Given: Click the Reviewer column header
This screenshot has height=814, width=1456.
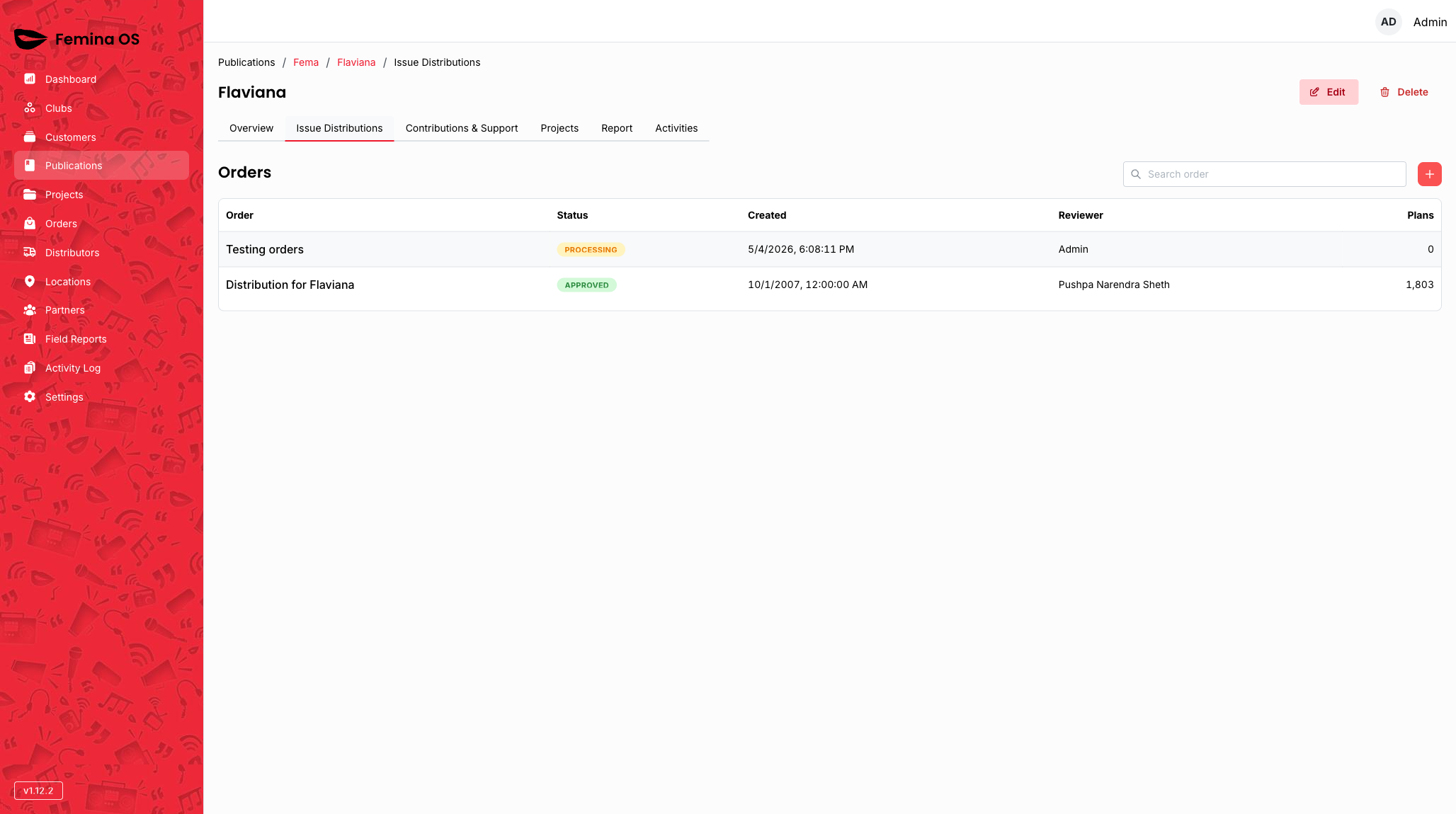Looking at the screenshot, I should [1081, 215].
